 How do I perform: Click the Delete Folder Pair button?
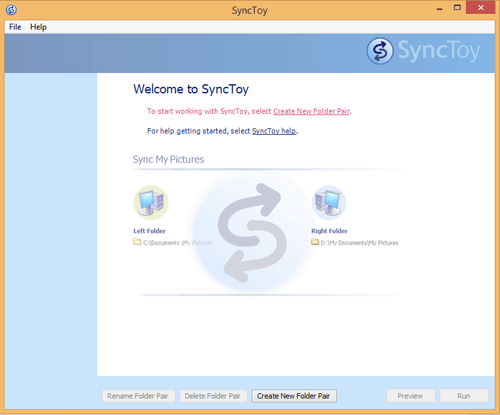click(213, 396)
